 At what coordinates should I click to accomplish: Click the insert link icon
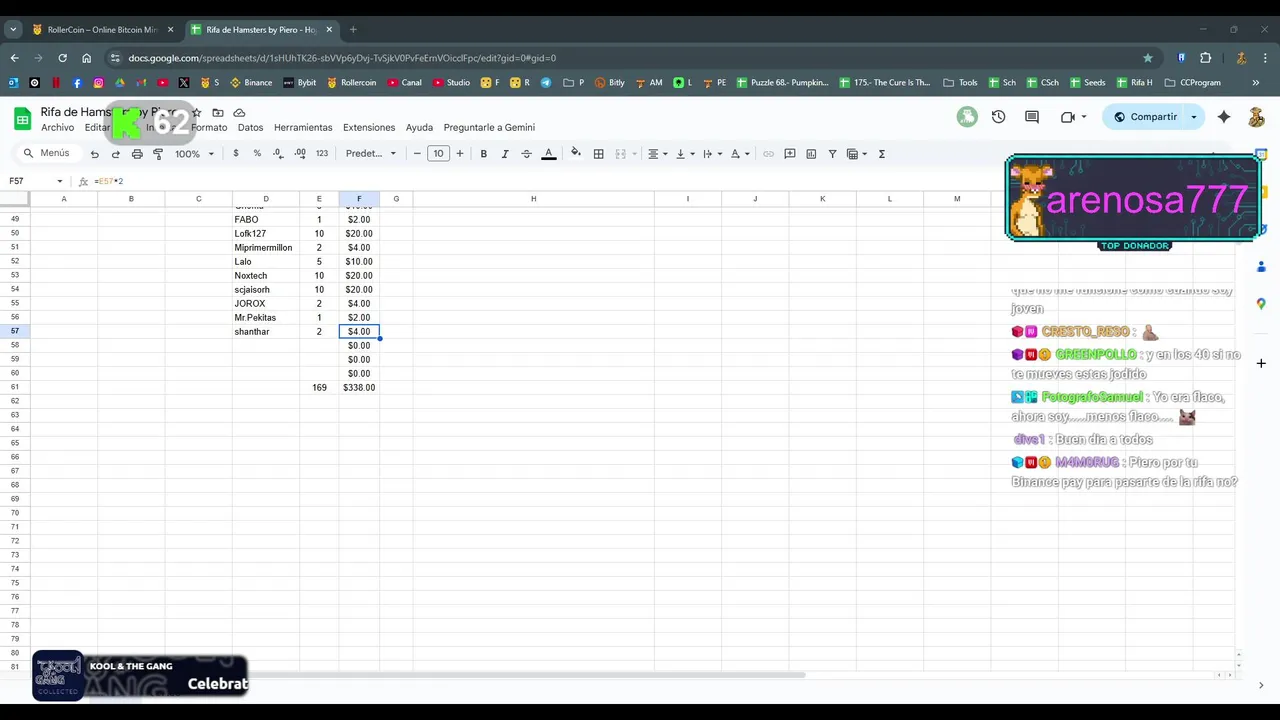pos(768,154)
